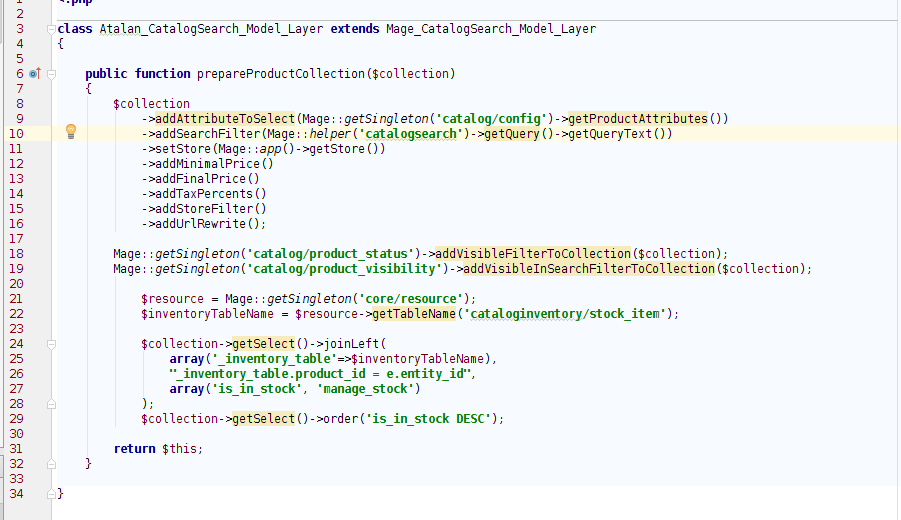
Task: Click the parent class Mage_CatalogSearch_Model_Layer
Action: pos(491,29)
